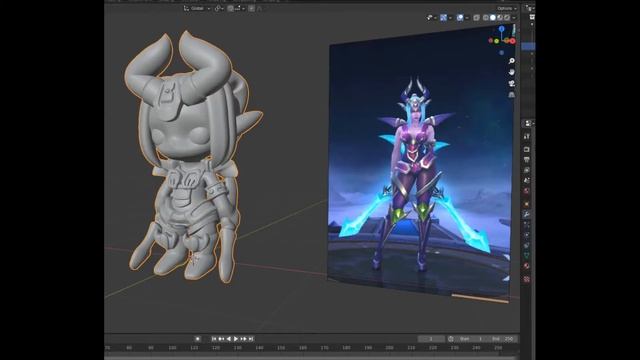Click frame 150 on the timeline ruler
640x360 pixels.
[x=281, y=348]
